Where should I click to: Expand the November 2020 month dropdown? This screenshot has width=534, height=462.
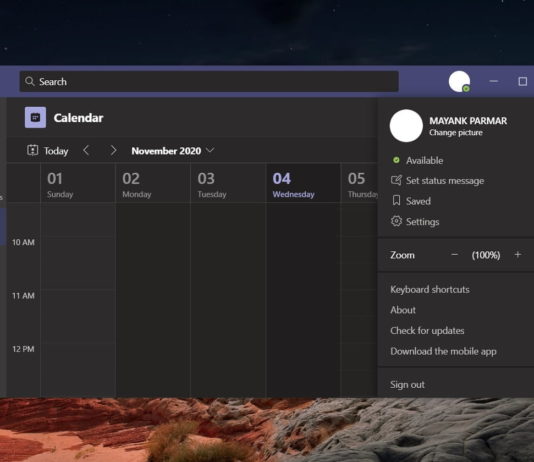[x=210, y=150]
